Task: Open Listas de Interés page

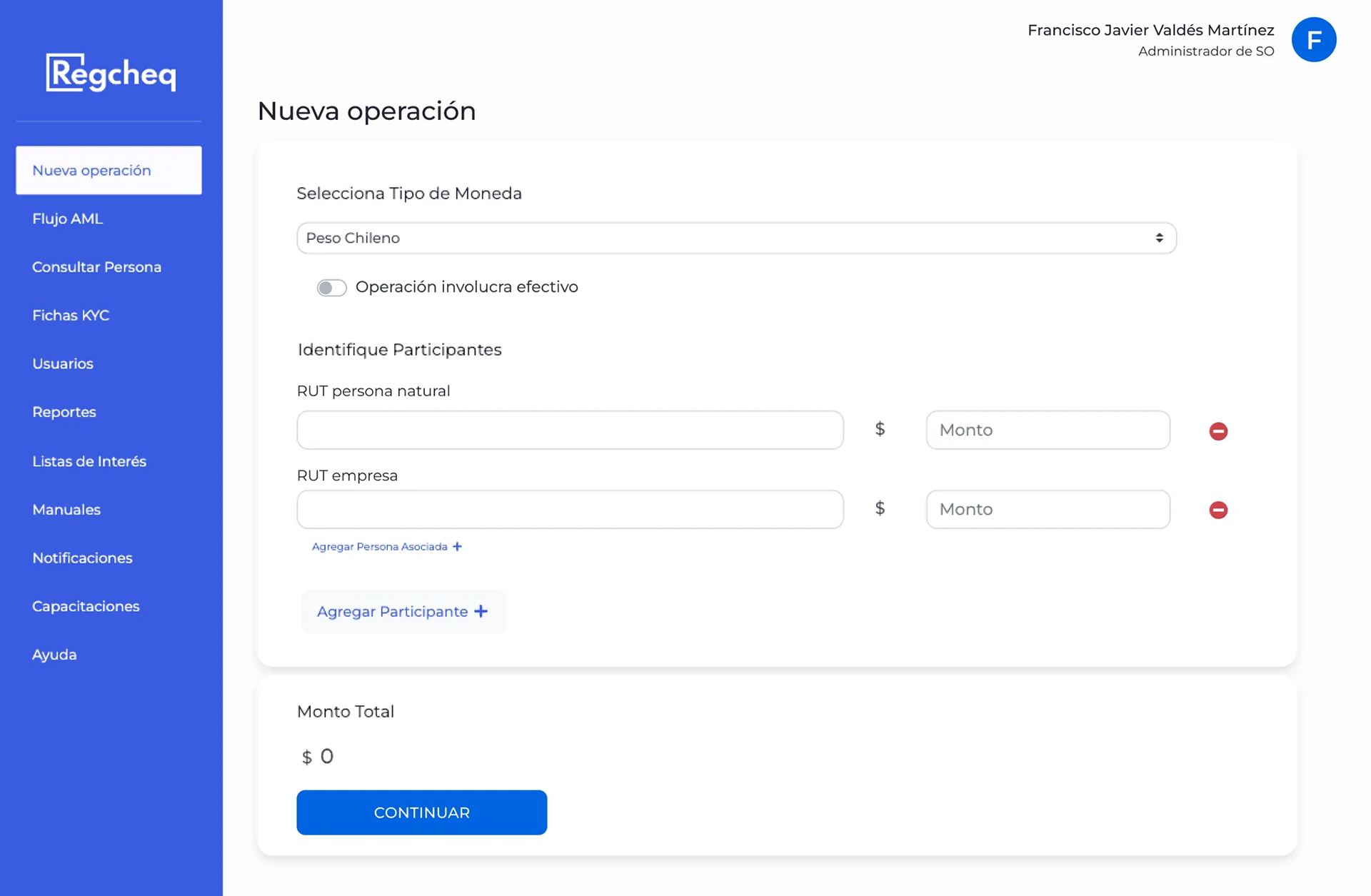Action: coord(89,461)
